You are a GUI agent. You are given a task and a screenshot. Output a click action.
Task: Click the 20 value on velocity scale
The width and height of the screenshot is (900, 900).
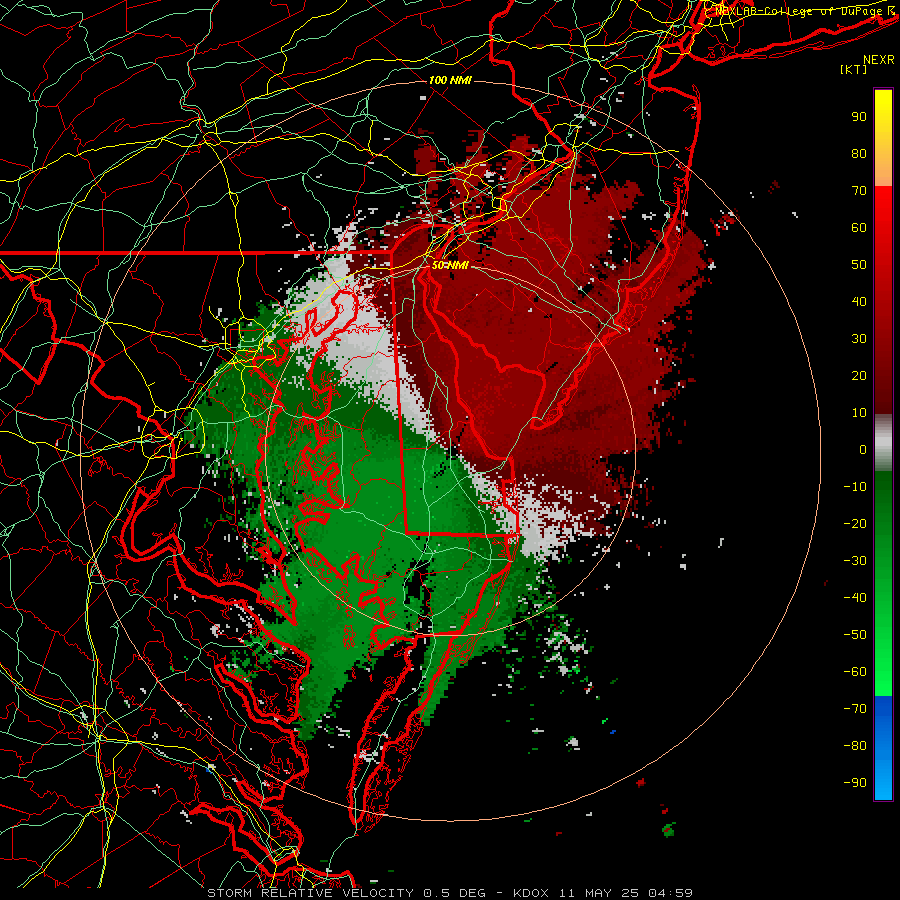859,375
